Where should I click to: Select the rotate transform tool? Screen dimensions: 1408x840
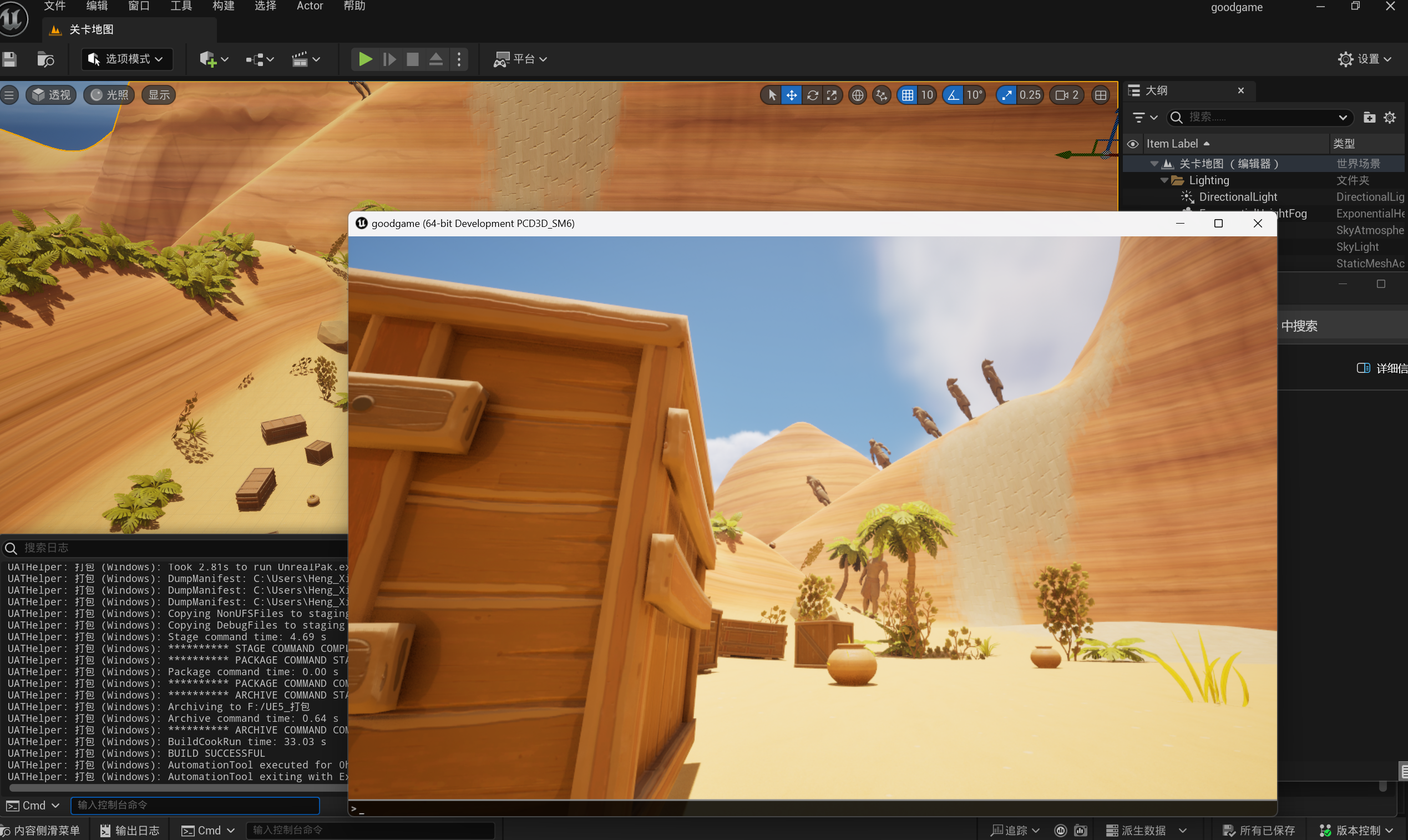(x=812, y=95)
